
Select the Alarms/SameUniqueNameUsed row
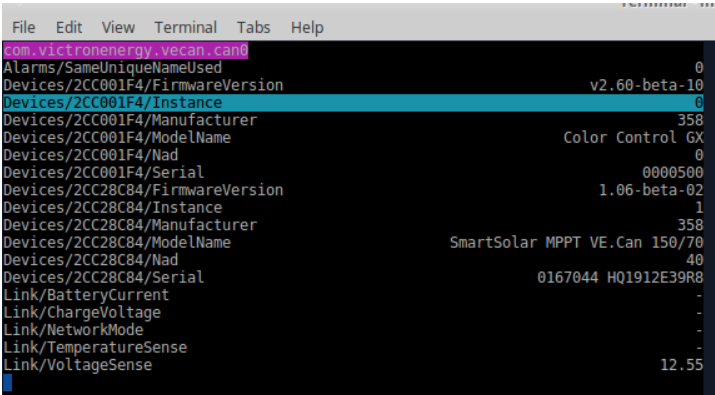353,68
